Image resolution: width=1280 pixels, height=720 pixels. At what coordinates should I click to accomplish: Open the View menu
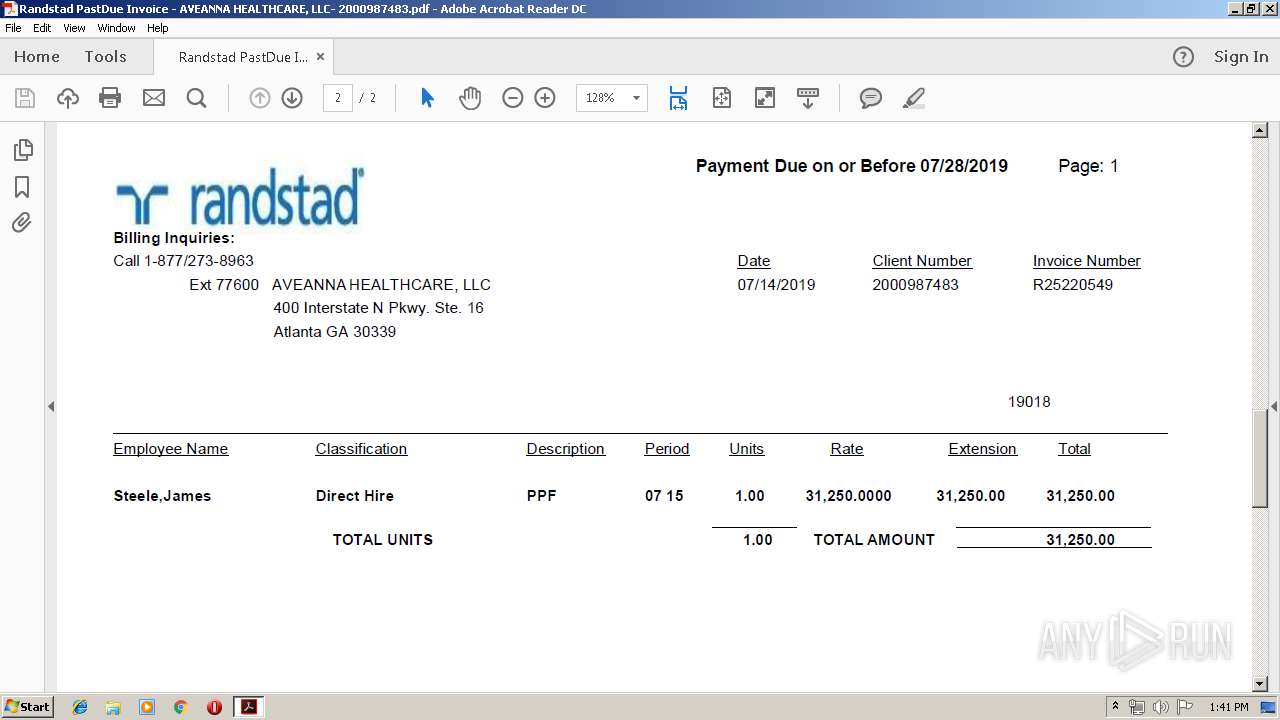[x=74, y=28]
